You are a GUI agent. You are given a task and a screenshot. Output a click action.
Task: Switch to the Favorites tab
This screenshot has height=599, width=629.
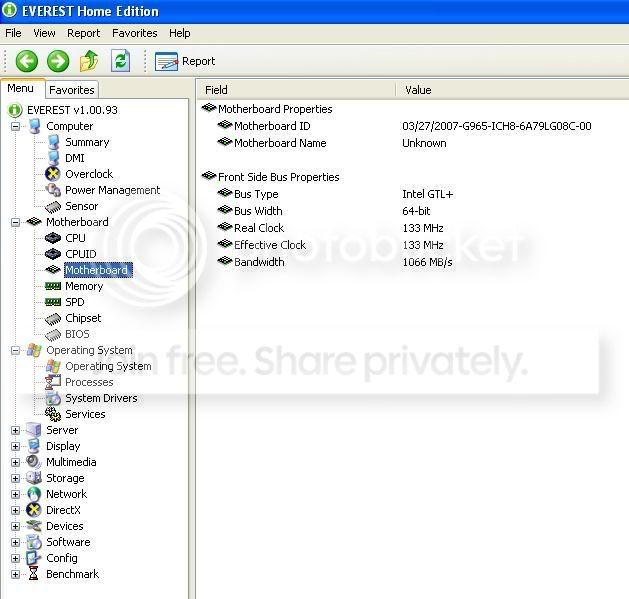point(72,90)
